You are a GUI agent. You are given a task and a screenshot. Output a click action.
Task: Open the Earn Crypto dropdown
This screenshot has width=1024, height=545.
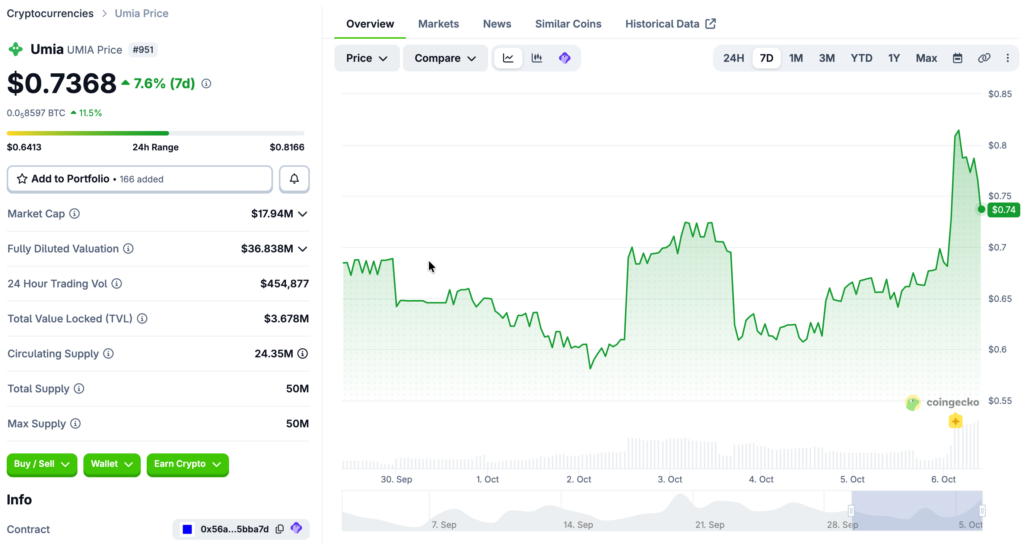click(x=187, y=464)
